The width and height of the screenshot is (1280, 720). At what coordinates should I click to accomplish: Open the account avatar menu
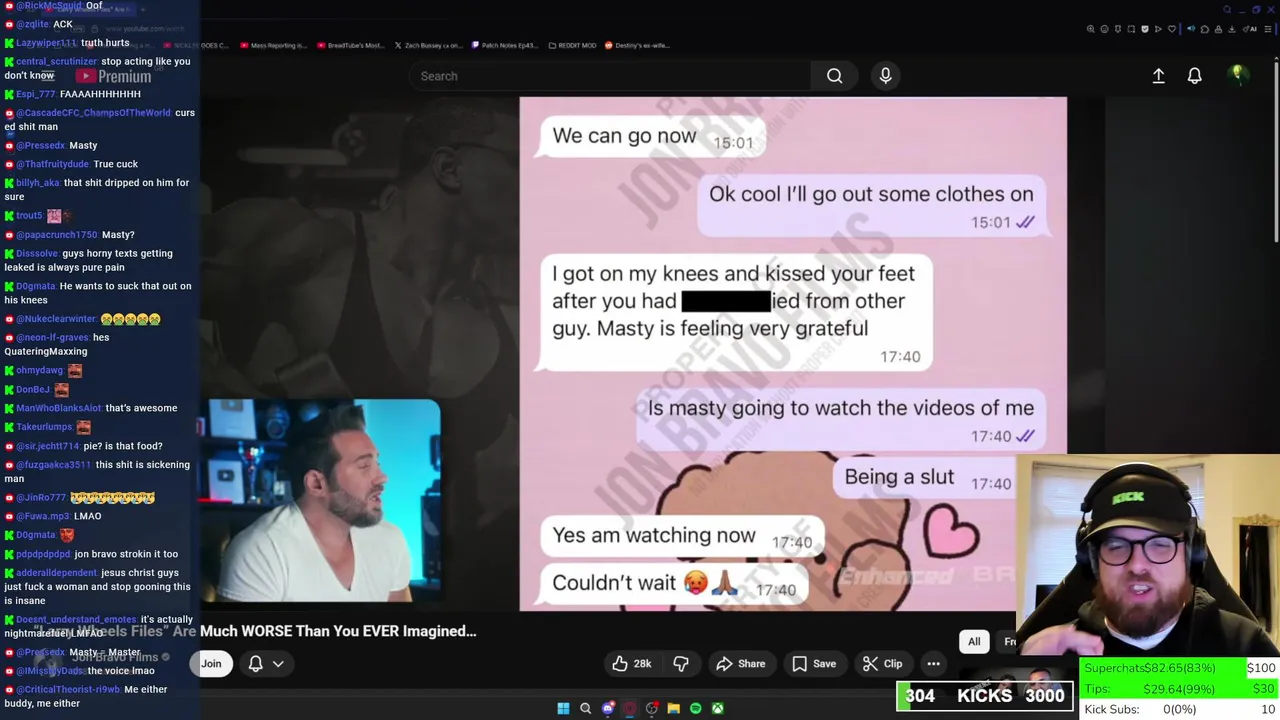pos(1237,75)
